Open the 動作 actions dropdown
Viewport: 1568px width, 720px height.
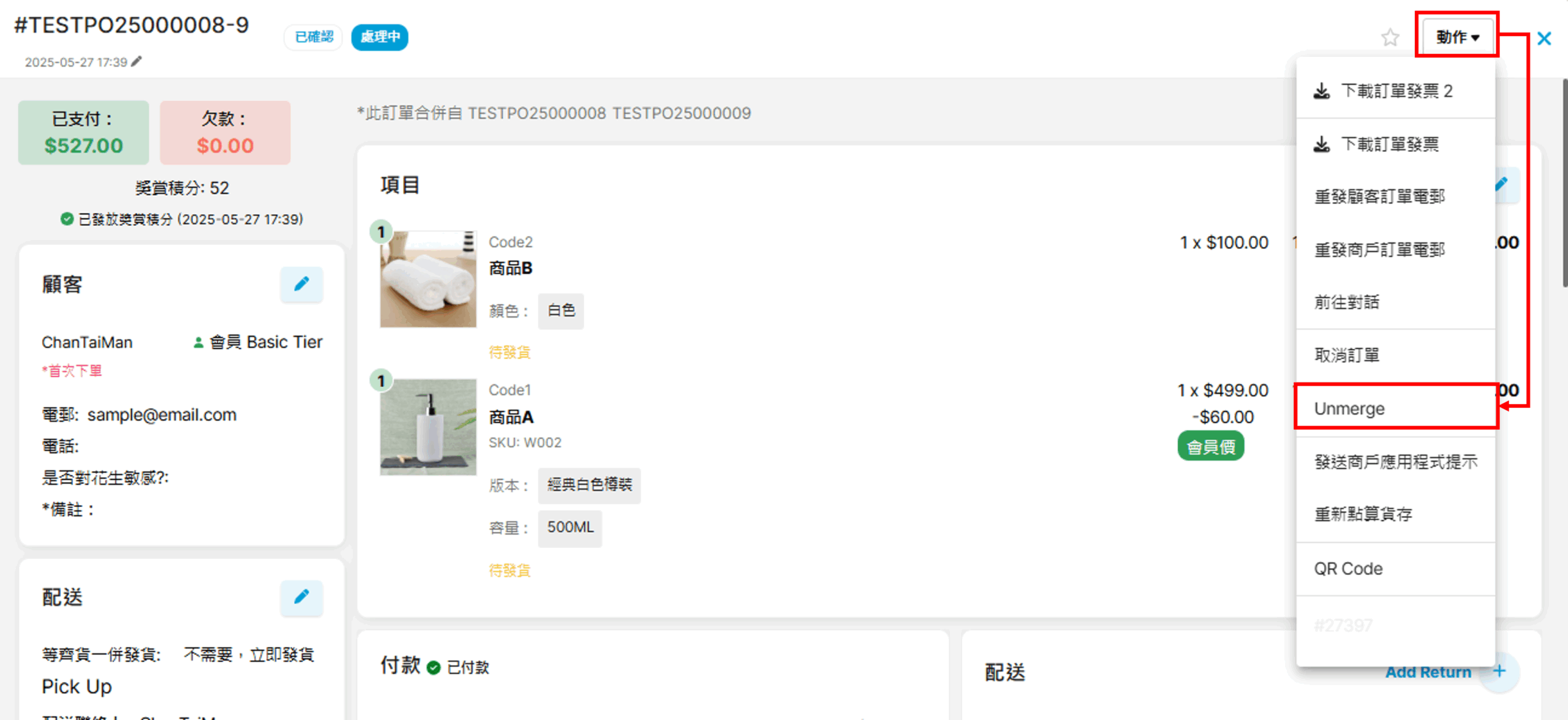(x=1457, y=37)
